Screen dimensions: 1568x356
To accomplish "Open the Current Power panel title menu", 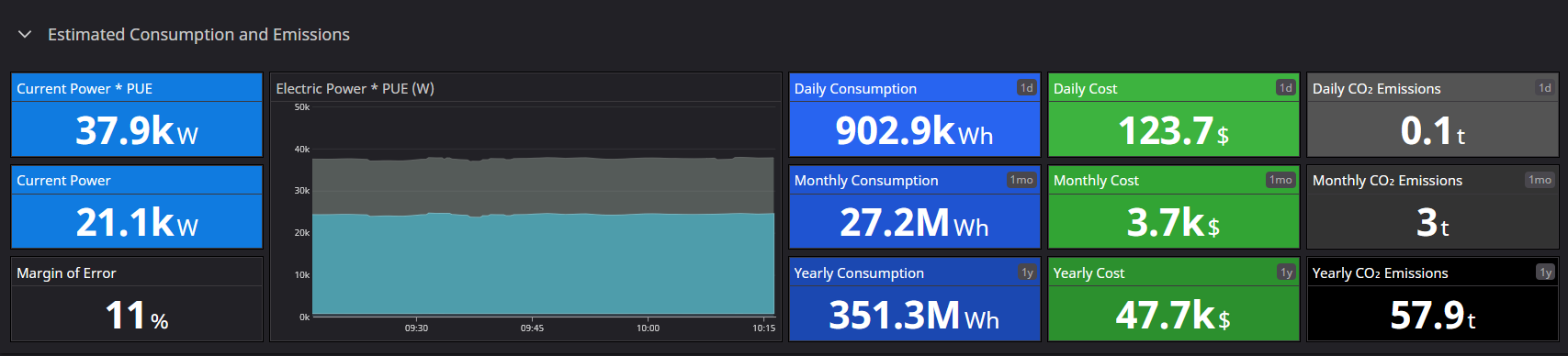I will pyautogui.click(x=63, y=180).
